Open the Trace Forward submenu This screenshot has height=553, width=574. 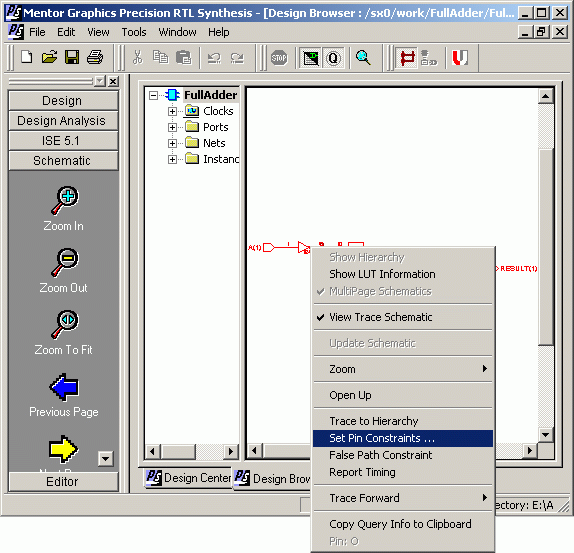403,498
